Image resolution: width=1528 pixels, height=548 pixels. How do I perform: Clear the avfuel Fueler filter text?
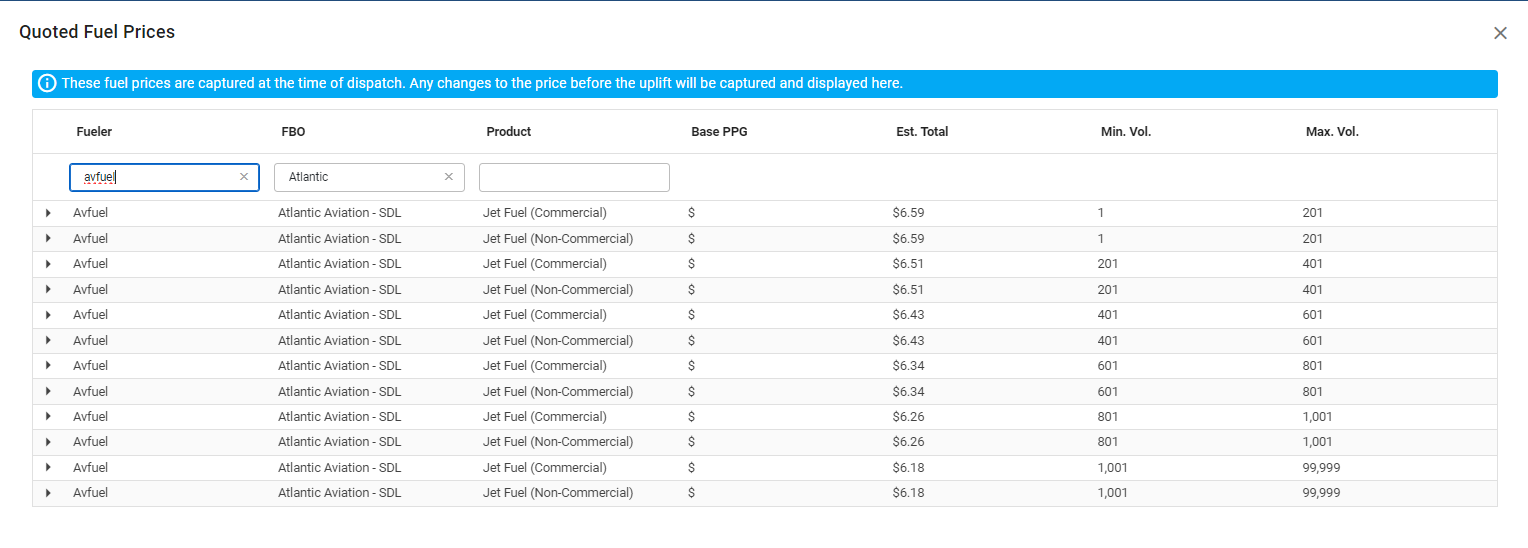pos(244,177)
